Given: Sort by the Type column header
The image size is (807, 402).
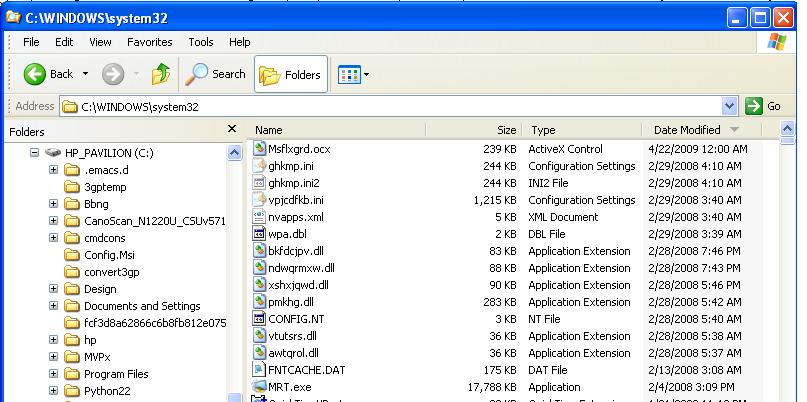Looking at the screenshot, I should click(x=582, y=130).
